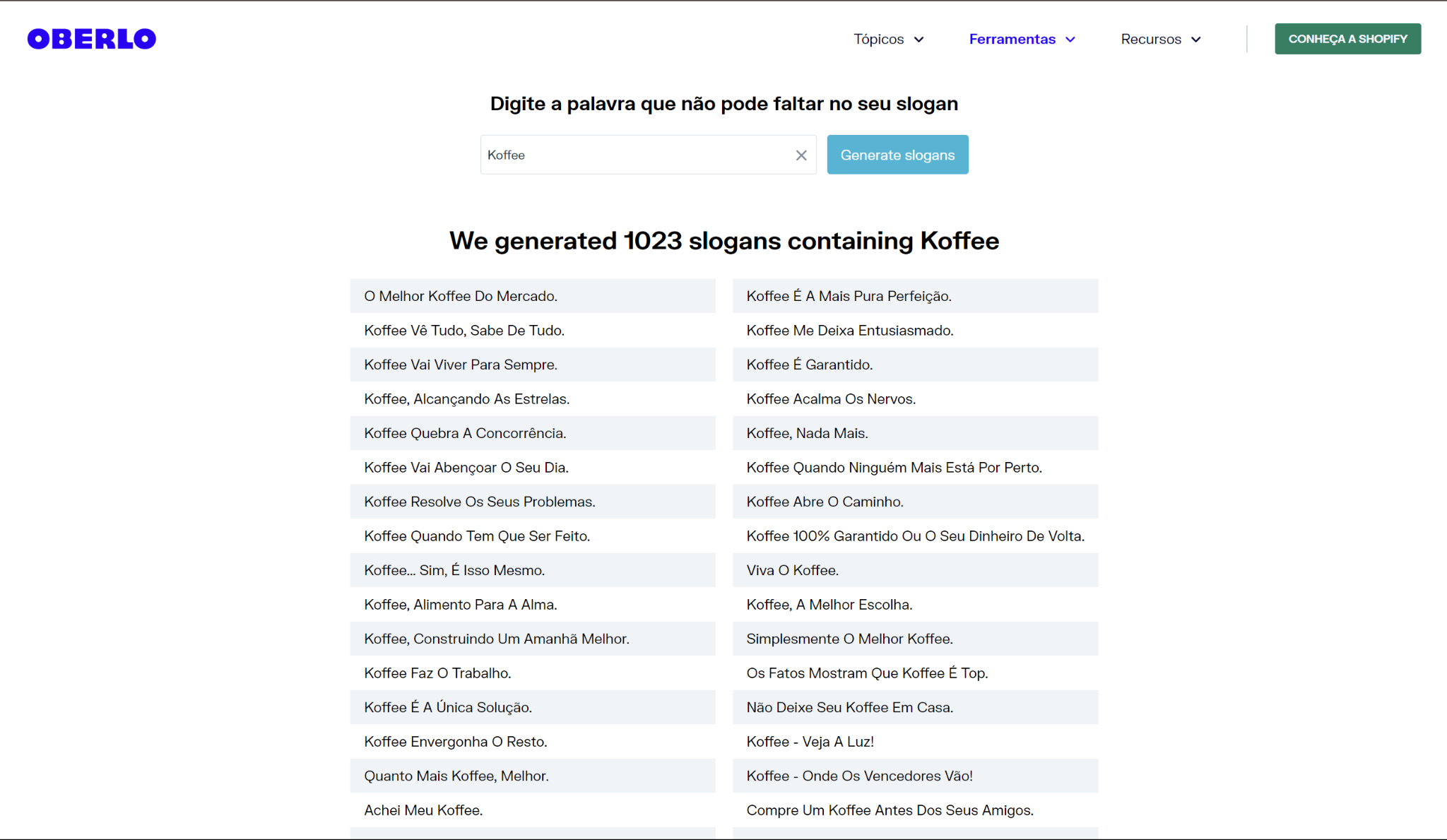Viewport: 1447px width, 840px height.
Task: Select slogan 'Quanto Mais Koffee, Melhor.'
Action: pos(533,776)
